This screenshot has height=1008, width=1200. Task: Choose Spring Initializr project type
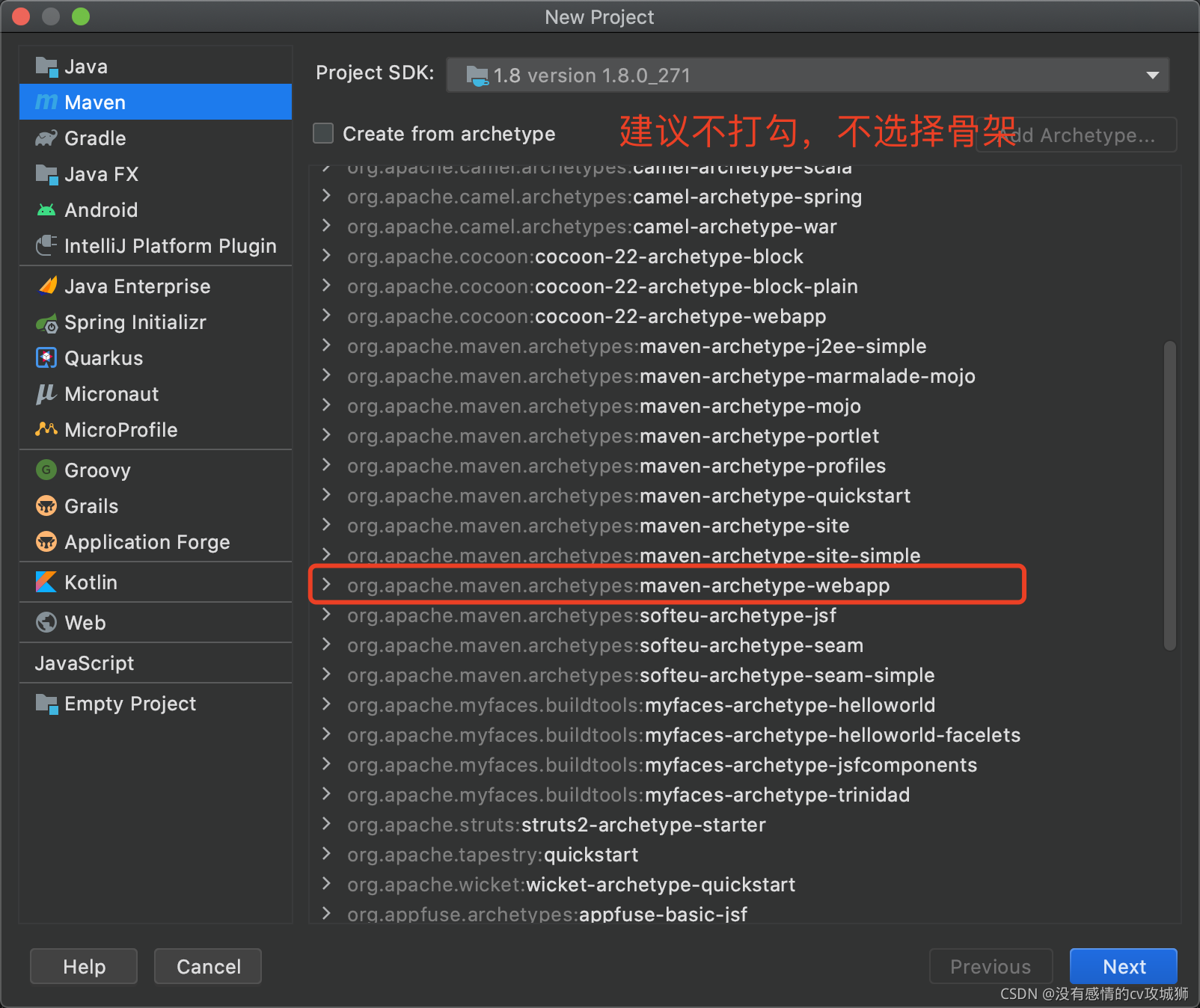click(x=156, y=322)
